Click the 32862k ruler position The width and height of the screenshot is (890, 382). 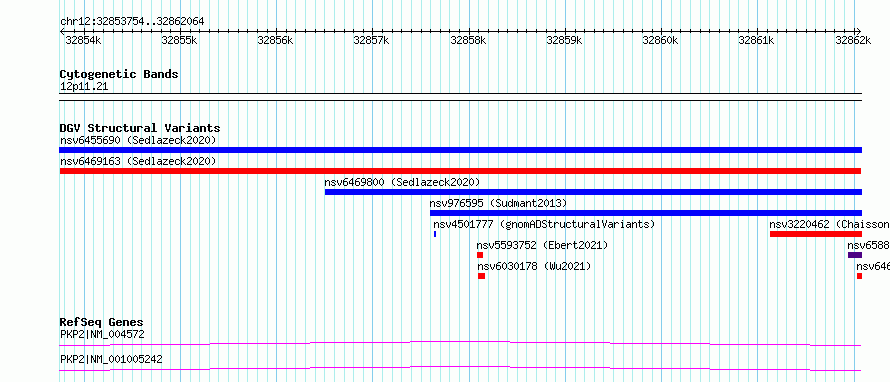(x=853, y=40)
